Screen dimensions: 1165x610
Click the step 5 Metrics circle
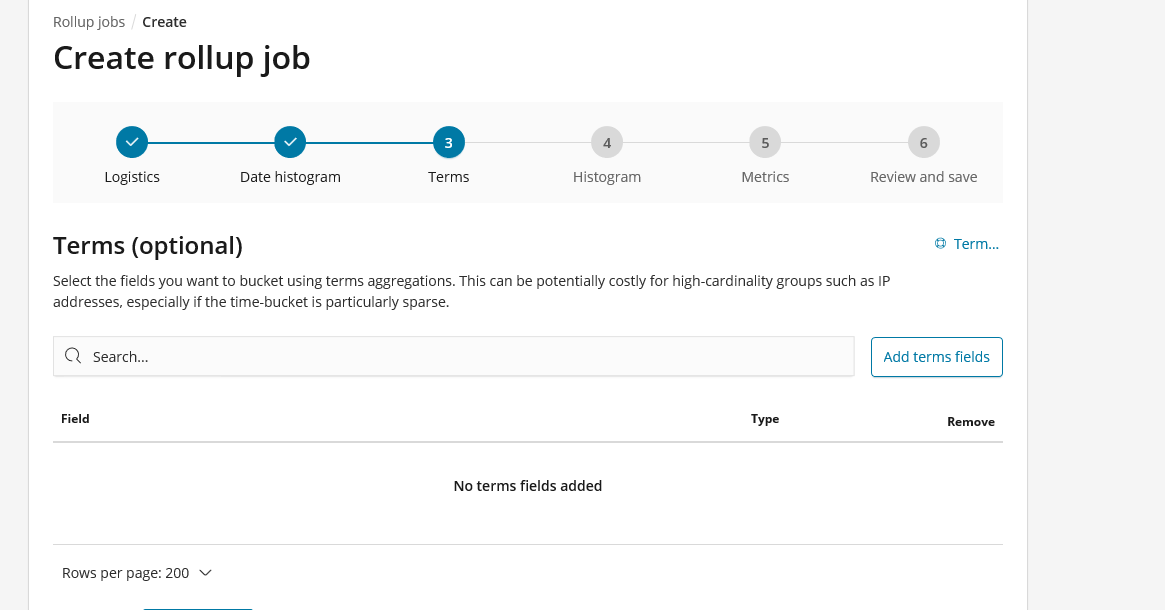pyautogui.click(x=765, y=142)
